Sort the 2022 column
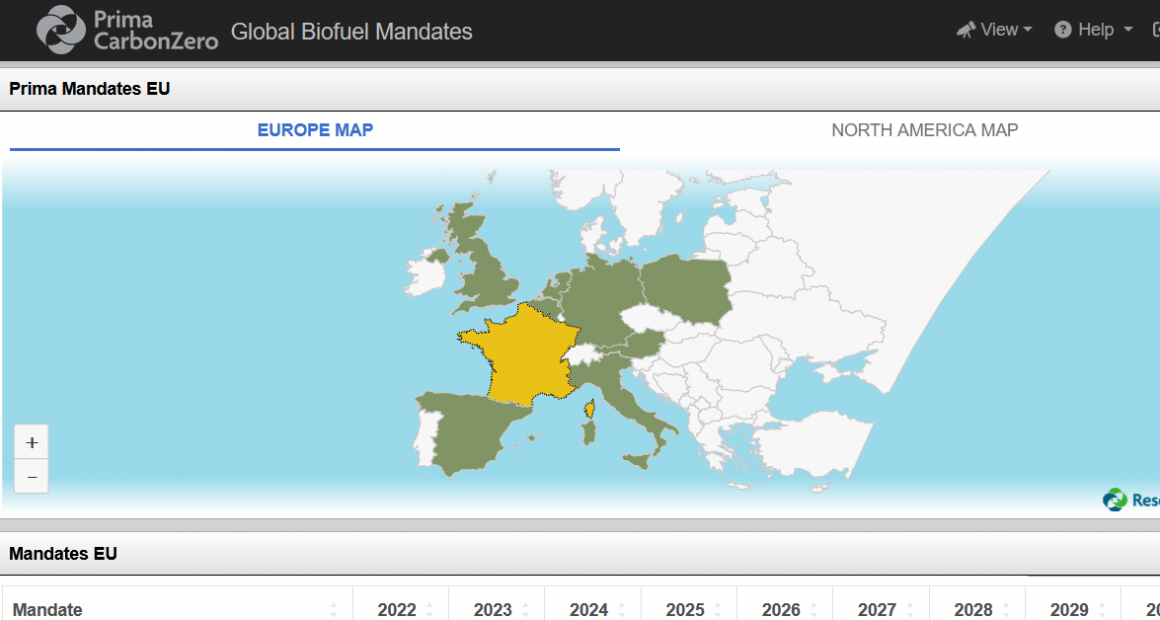 429,610
